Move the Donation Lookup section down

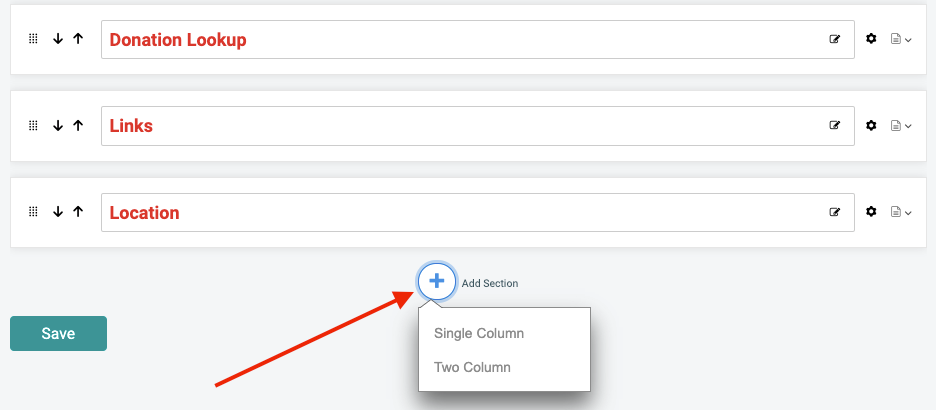pyautogui.click(x=58, y=39)
